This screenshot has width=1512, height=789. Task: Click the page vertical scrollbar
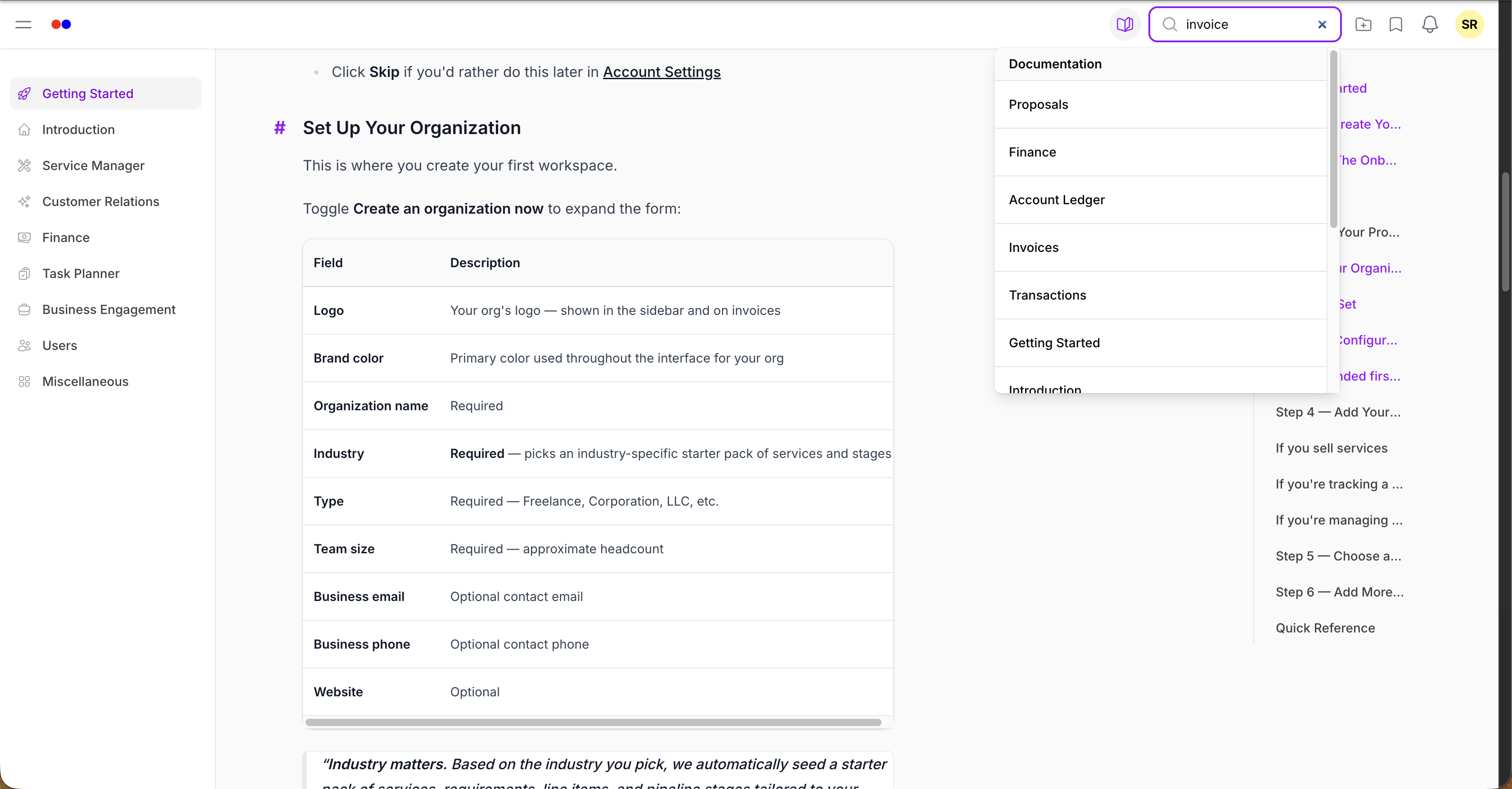click(1506, 232)
